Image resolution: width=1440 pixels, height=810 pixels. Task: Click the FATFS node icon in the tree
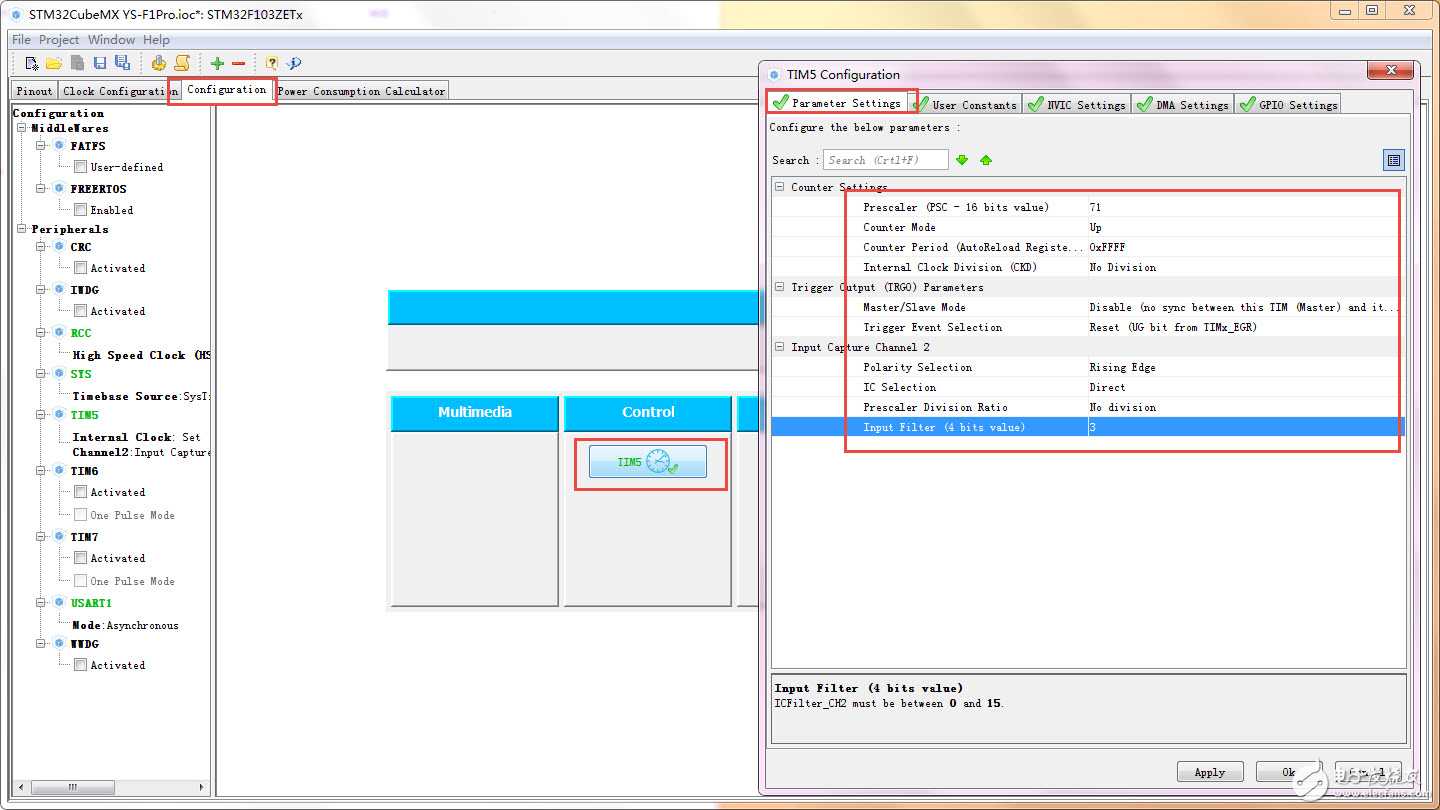pos(59,146)
